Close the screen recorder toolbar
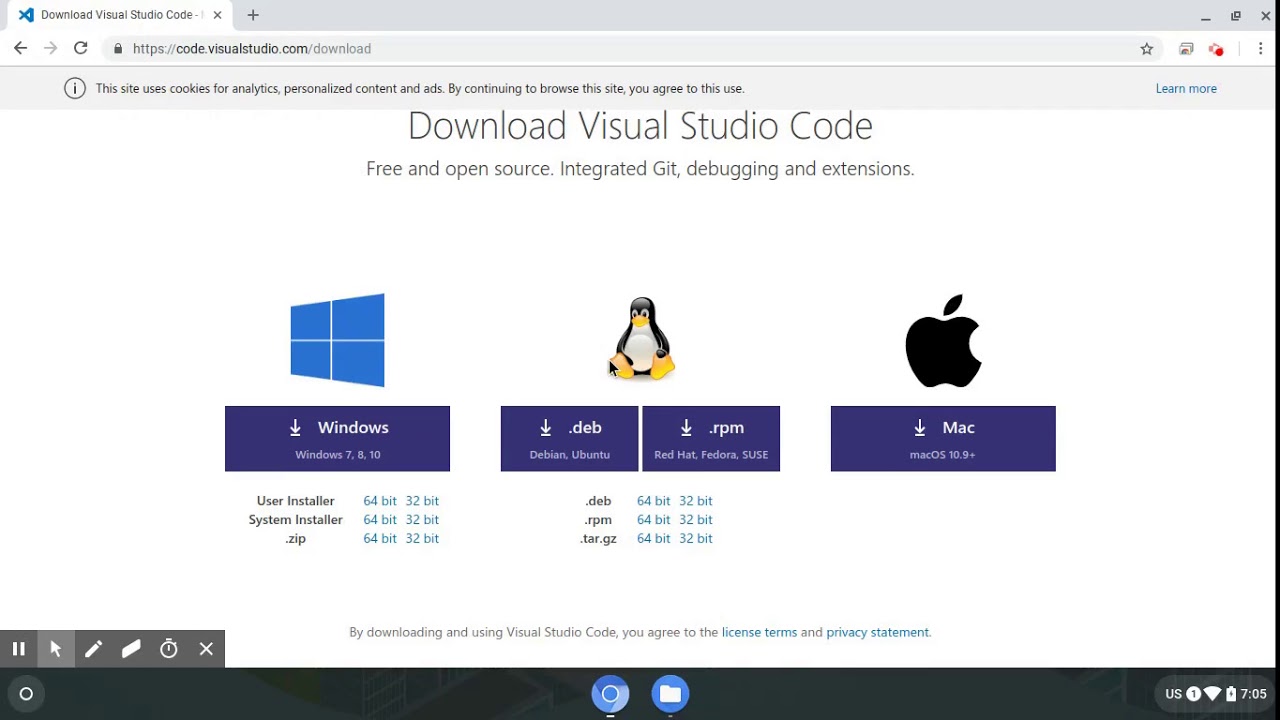The image size is (1280, 720). [x=206, y=649]
